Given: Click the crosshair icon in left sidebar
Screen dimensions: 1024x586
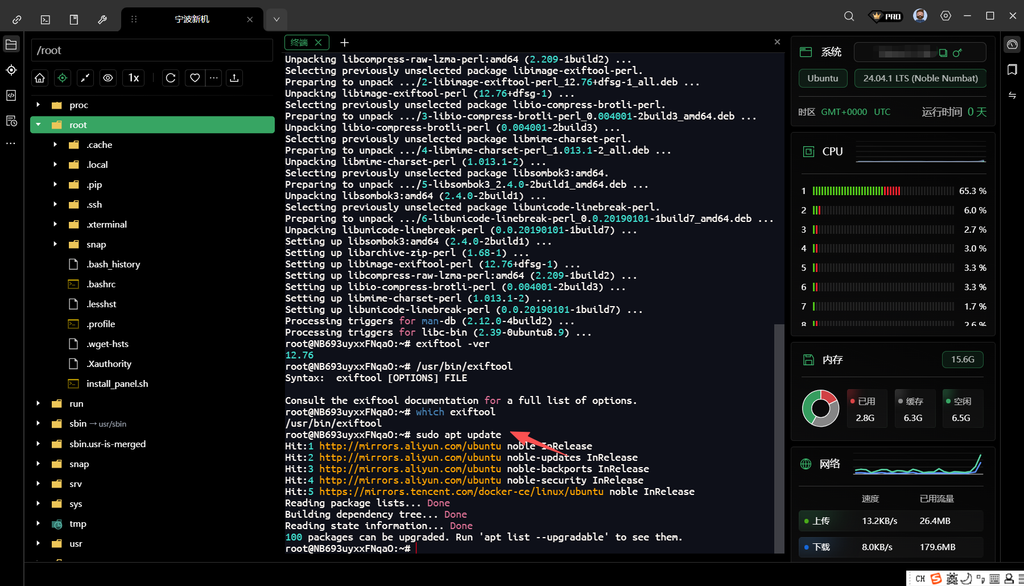Looking at the screenshot, I should pyautogui.click(x=11, y=70).
